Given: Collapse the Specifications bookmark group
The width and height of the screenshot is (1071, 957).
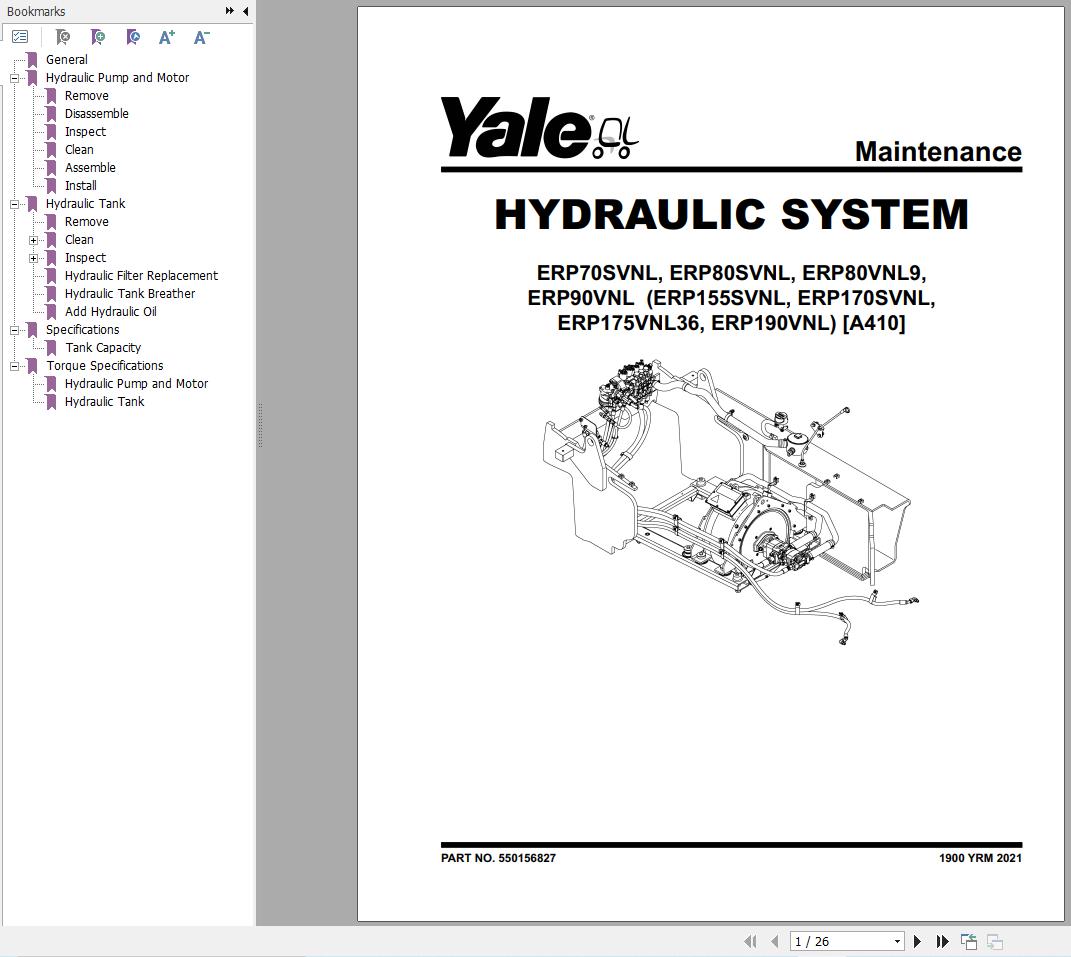Looking at the screenshot, I should click(13, 329).
